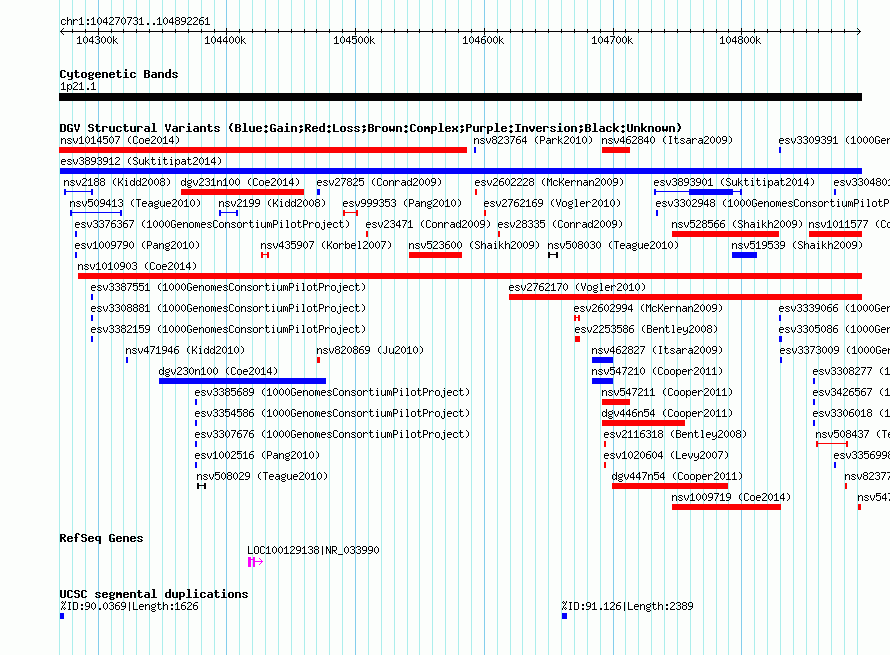Select esv2762170 (Vogler2010) label

[577, 287]
